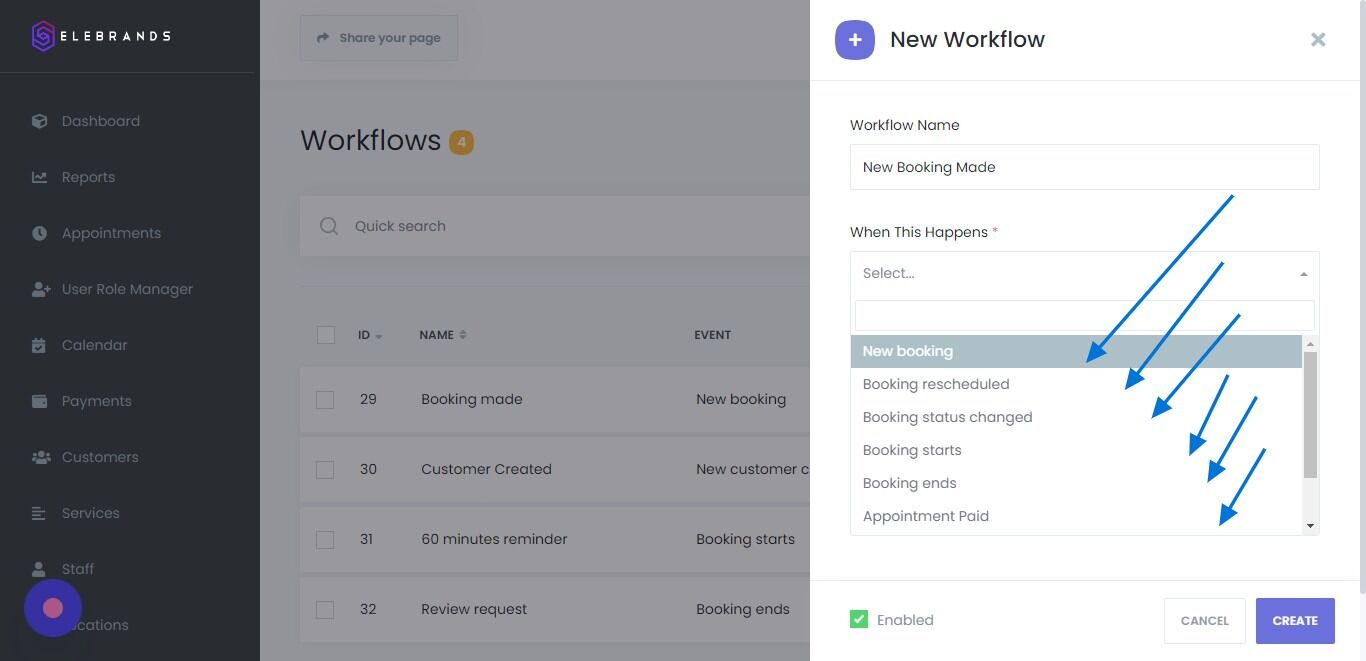1366x661 pixels.
Task: Check the row 29 Booking made checkbox
Action: tap(325, 399)
